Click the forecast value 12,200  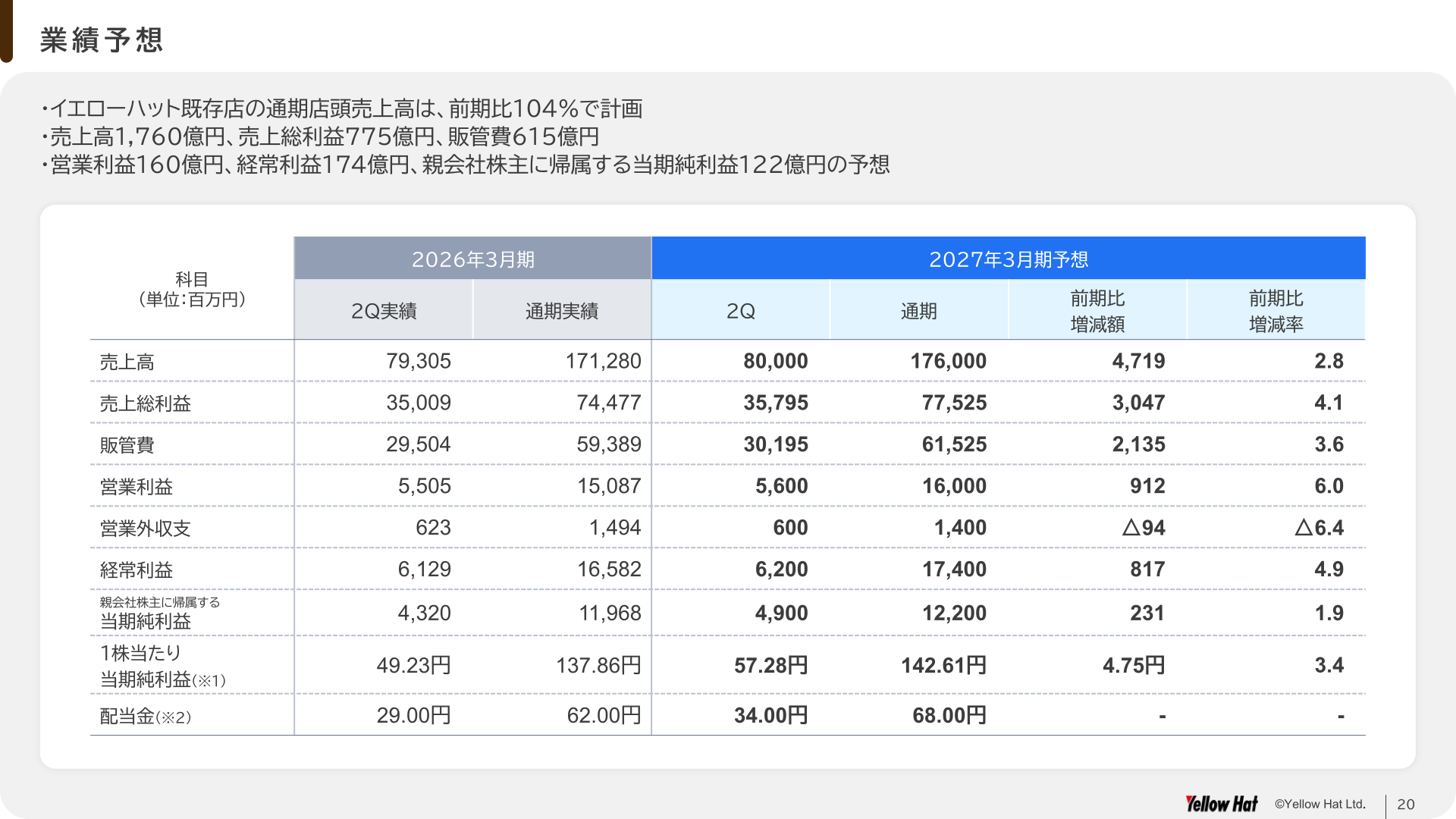[954, 613]
